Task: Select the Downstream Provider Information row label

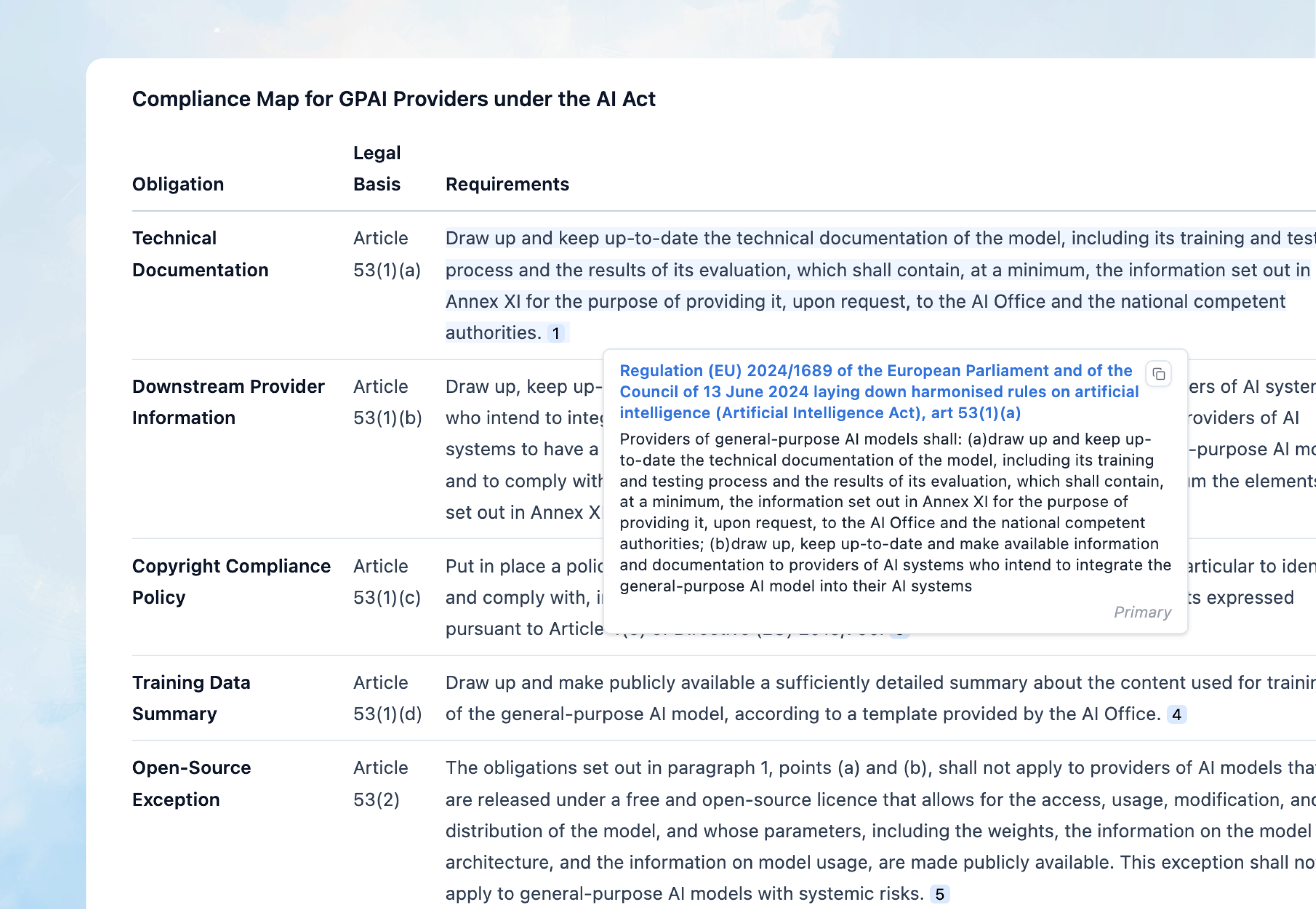Action: click(228, 402)
